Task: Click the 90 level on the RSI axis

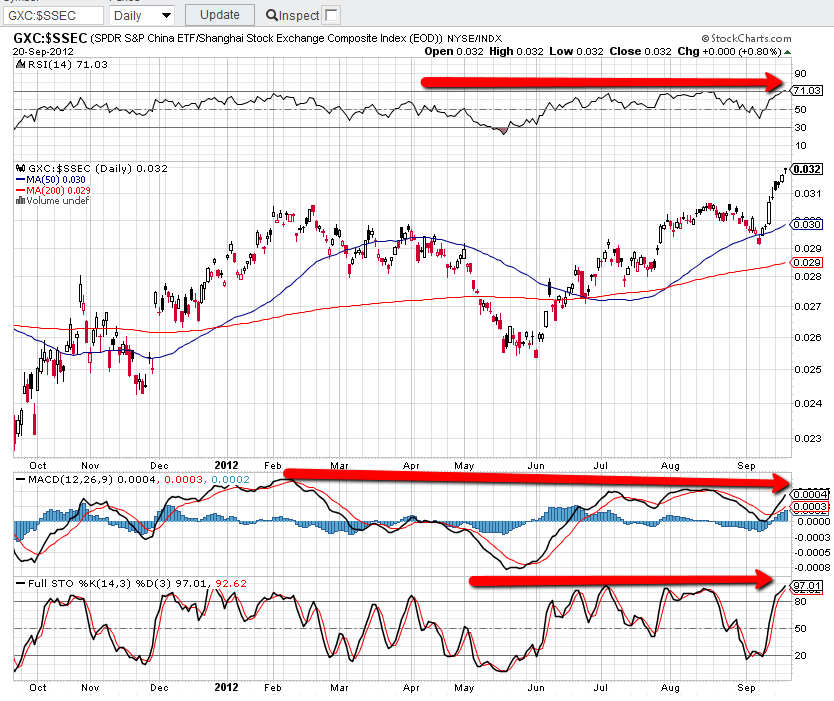Action: [800, 73]
